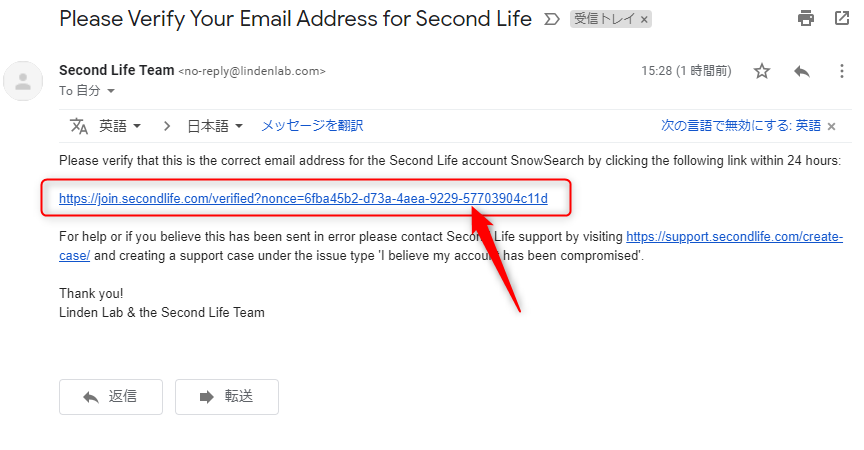864x450 pixels.
Task: Dismiss the translation bar with x
Action: tap(831, 127)
